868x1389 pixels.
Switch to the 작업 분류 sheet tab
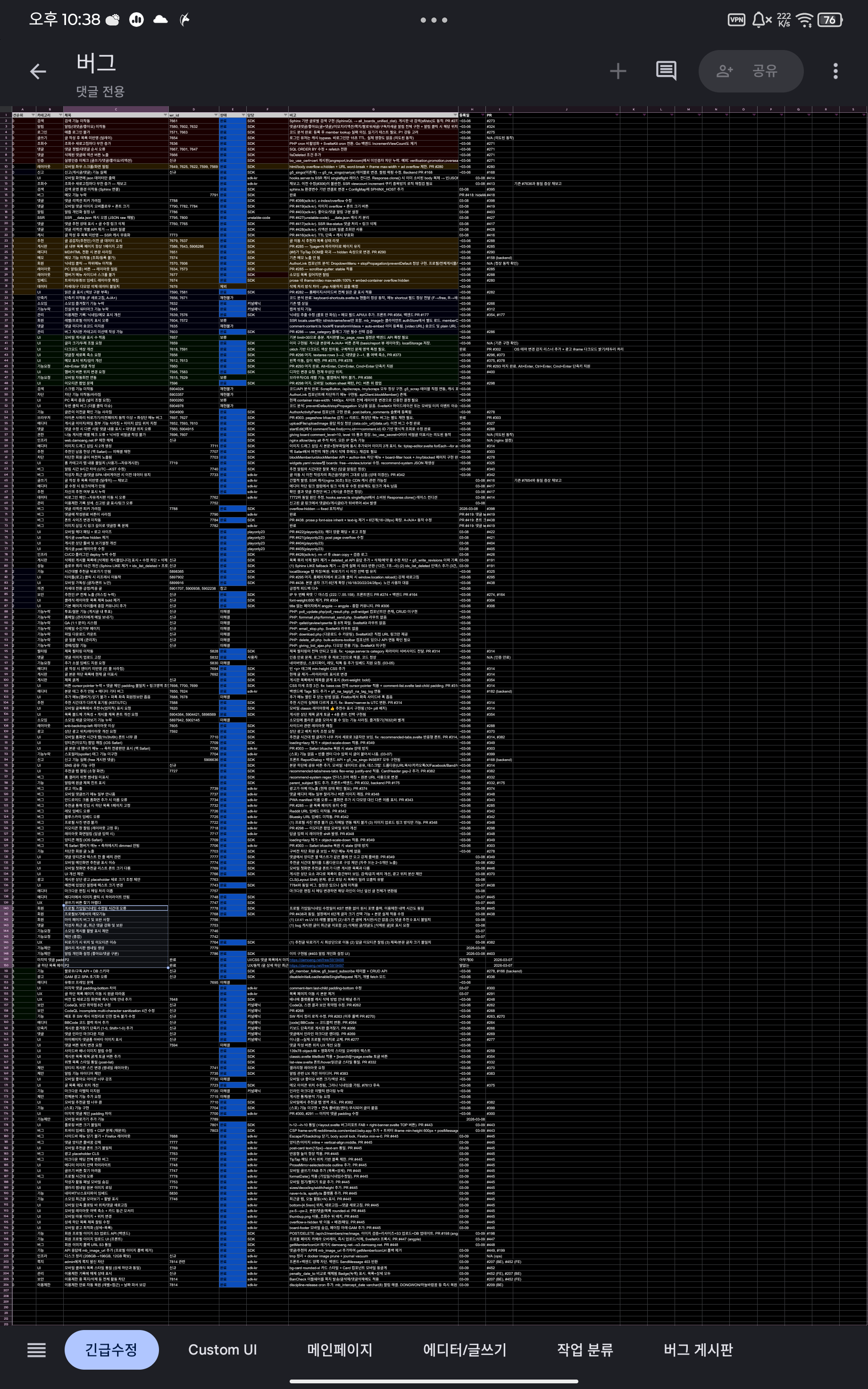[x=585, y=1349]
